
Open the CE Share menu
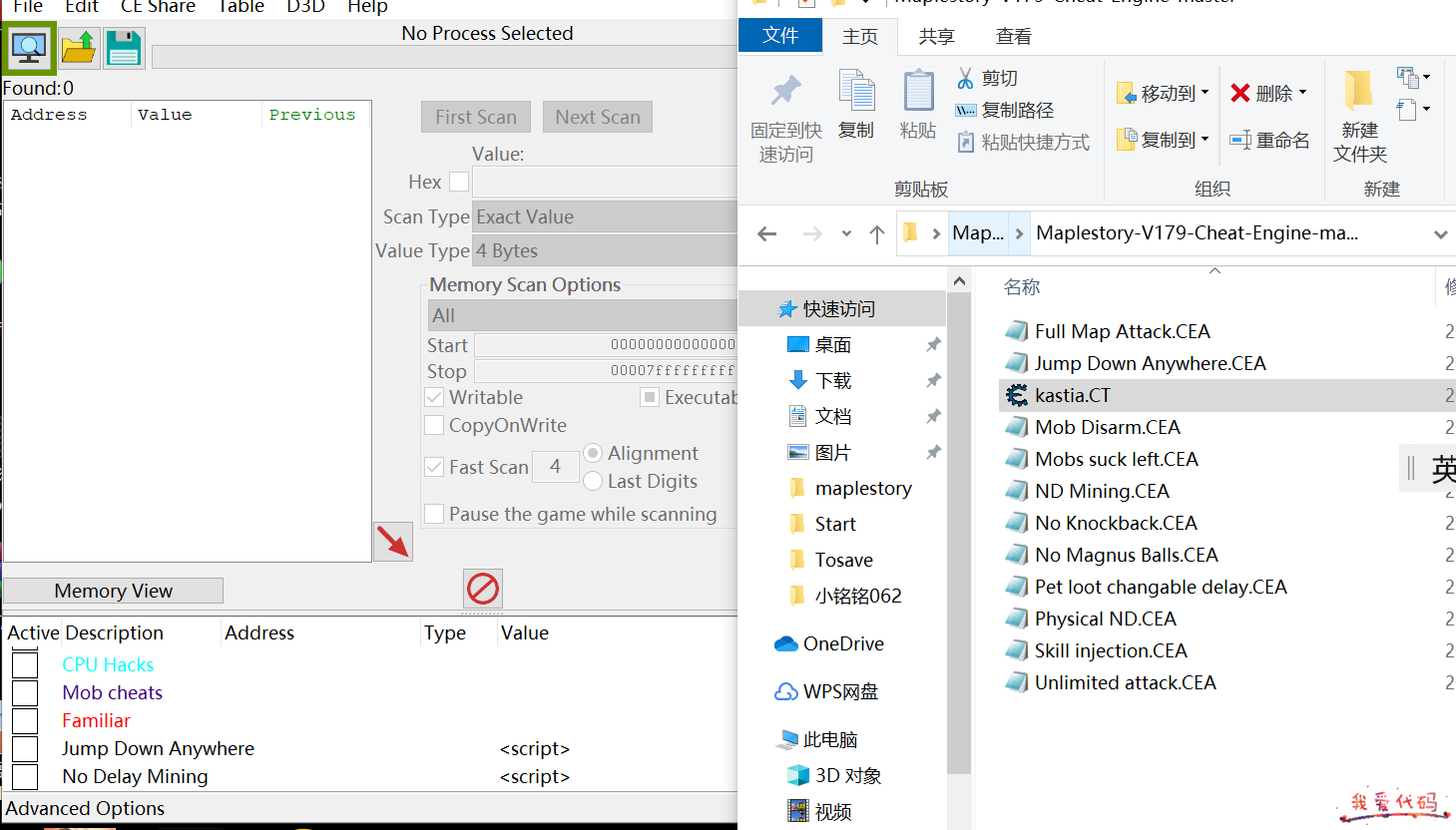pos(158,7)
